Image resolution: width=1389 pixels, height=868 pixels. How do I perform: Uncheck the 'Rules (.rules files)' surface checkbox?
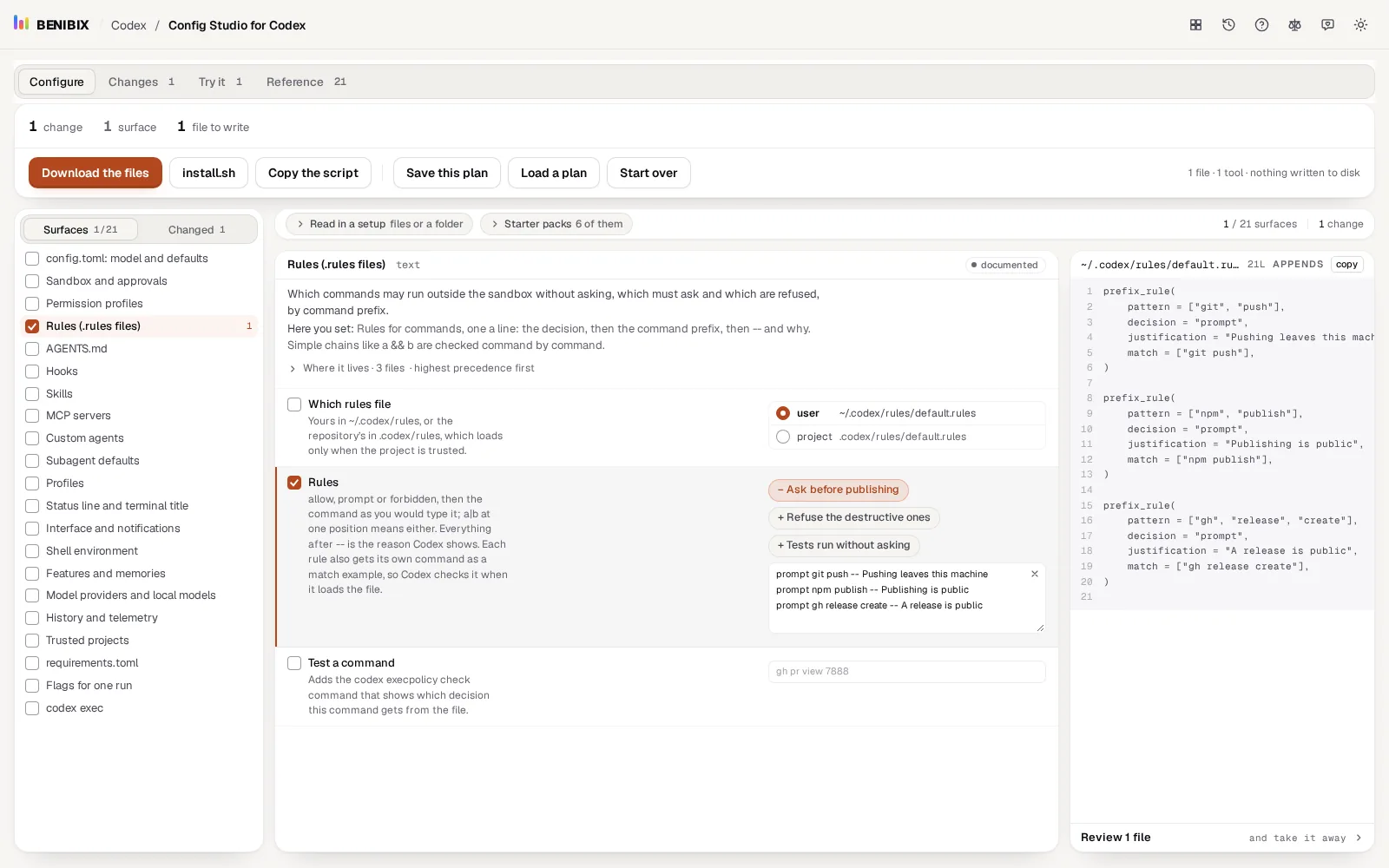[x=32, y=326]
